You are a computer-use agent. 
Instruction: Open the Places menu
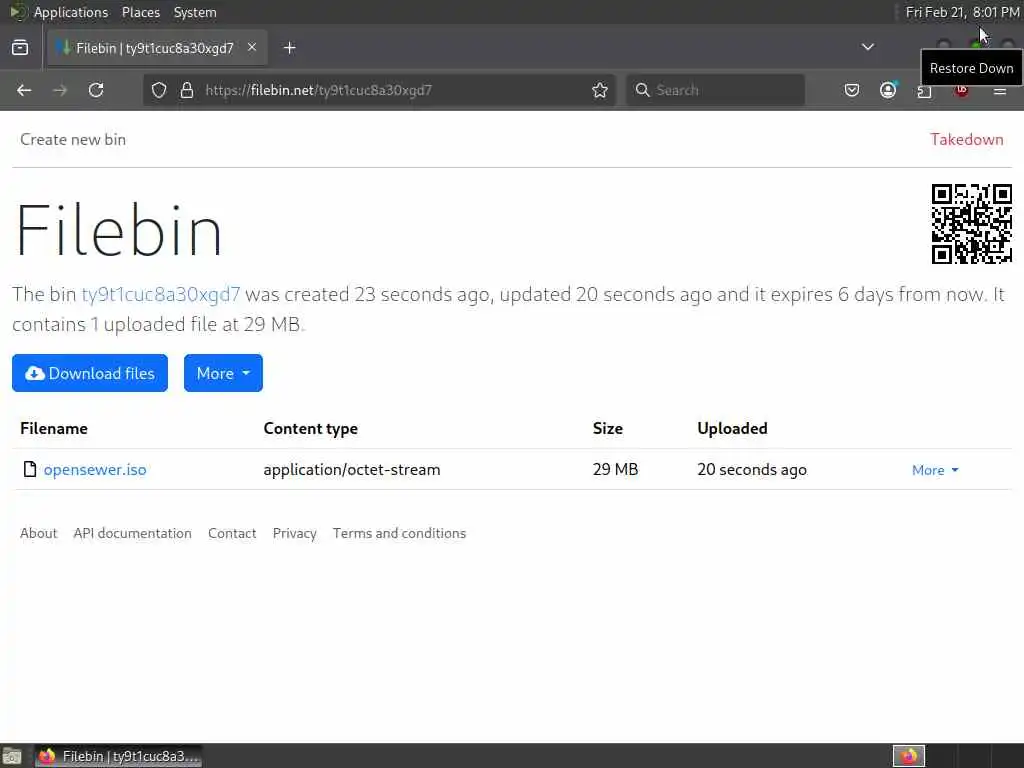pyautogui.click(x=140, y=12)
